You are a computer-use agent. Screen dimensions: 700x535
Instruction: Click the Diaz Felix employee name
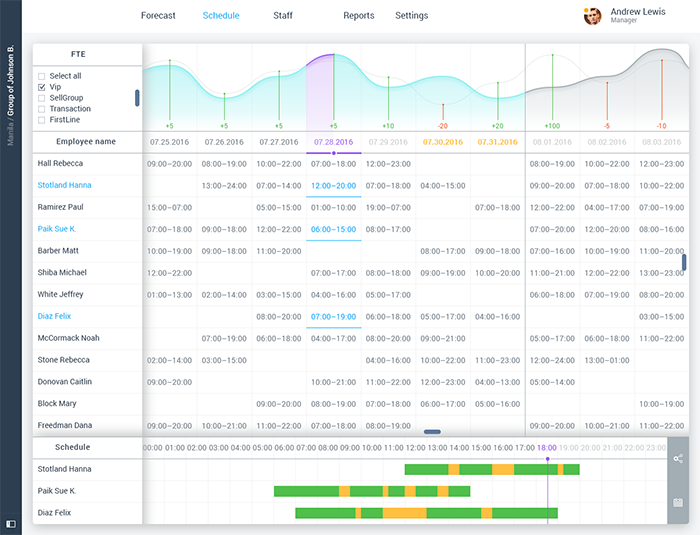point(54,316)
